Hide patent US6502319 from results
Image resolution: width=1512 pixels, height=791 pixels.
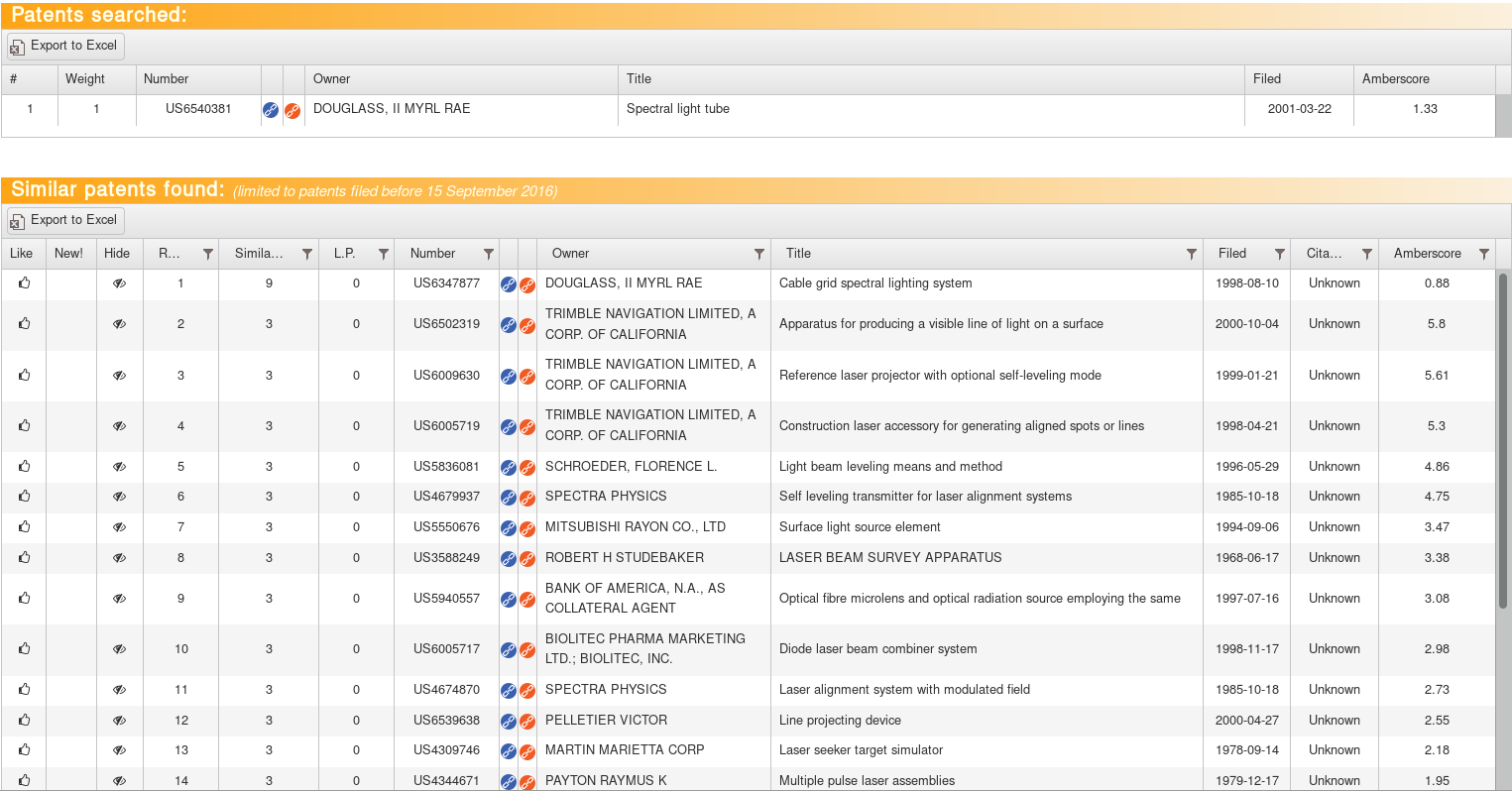click(119, 324)
